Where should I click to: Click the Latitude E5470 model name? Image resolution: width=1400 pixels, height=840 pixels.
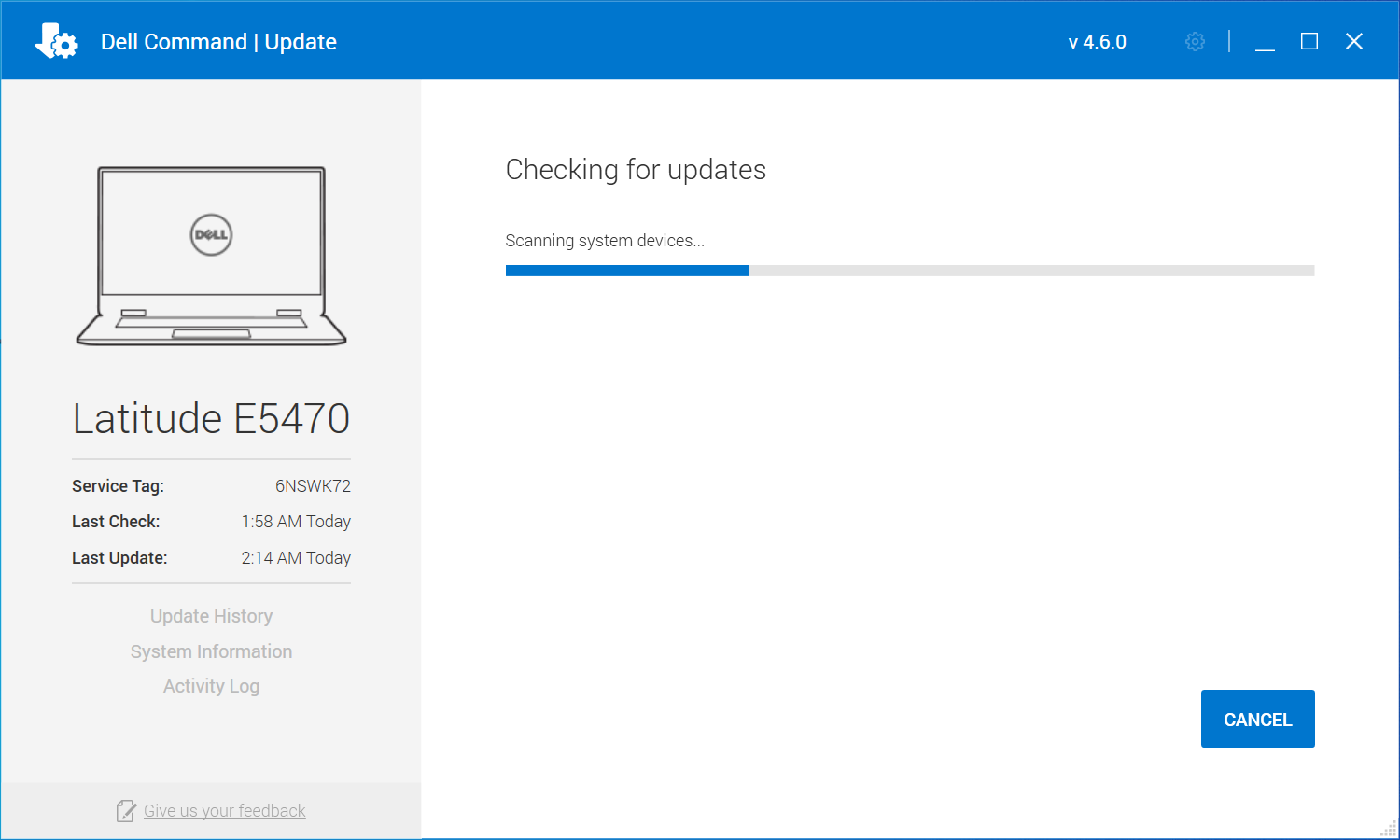pyautogui.click(x=211, y=418)
